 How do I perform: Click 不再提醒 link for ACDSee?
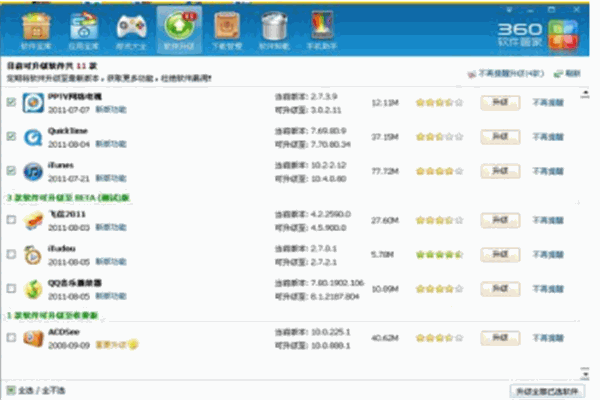pos(548,338)
